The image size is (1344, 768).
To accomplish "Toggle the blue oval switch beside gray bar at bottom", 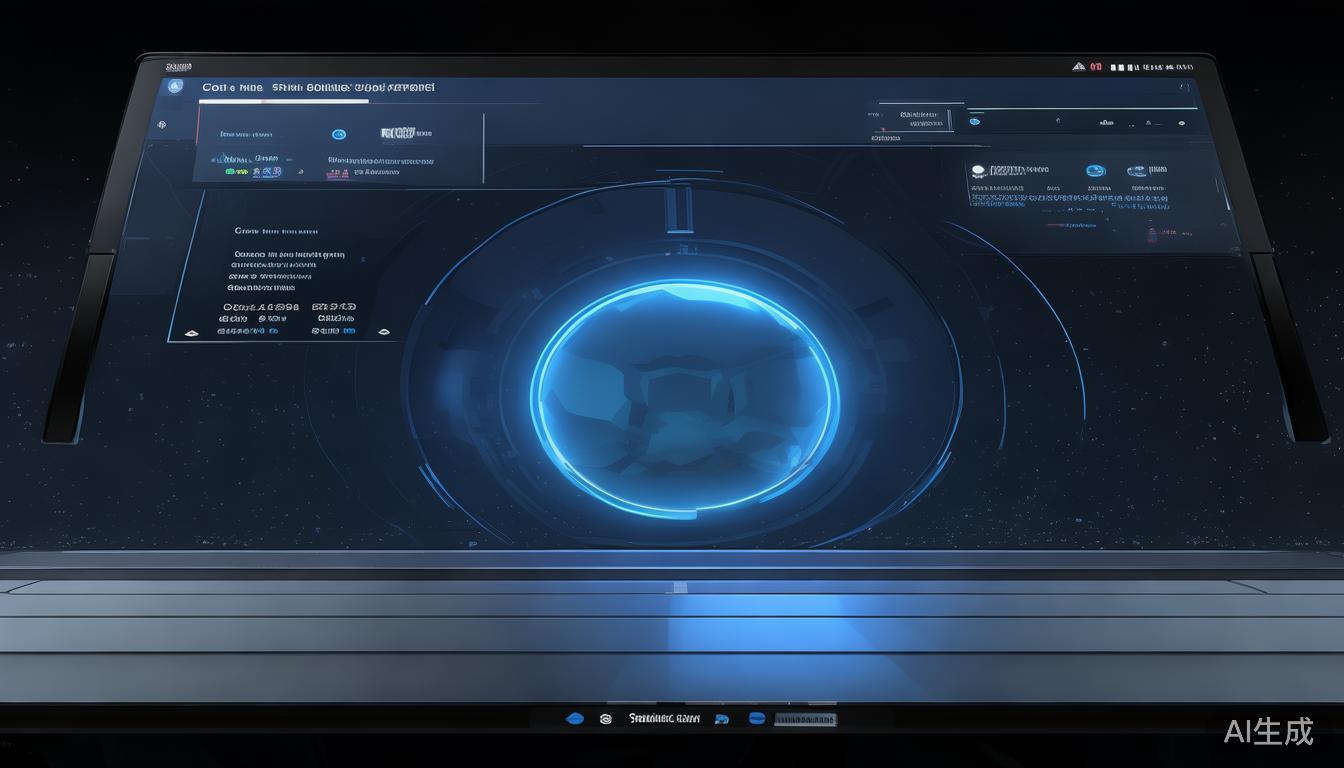I will click(757, 718).
